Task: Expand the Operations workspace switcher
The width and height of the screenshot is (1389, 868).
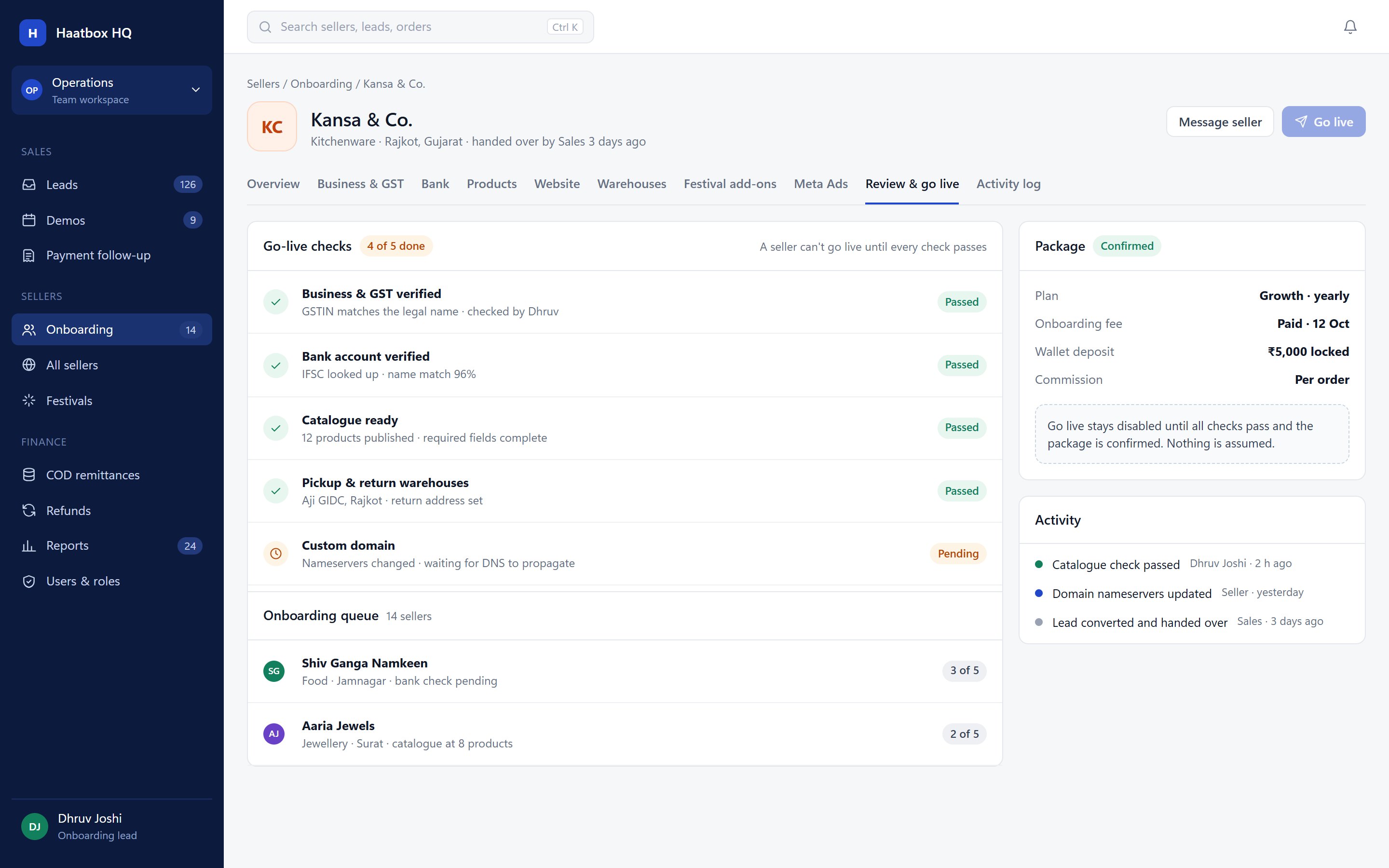Action: 112,90
